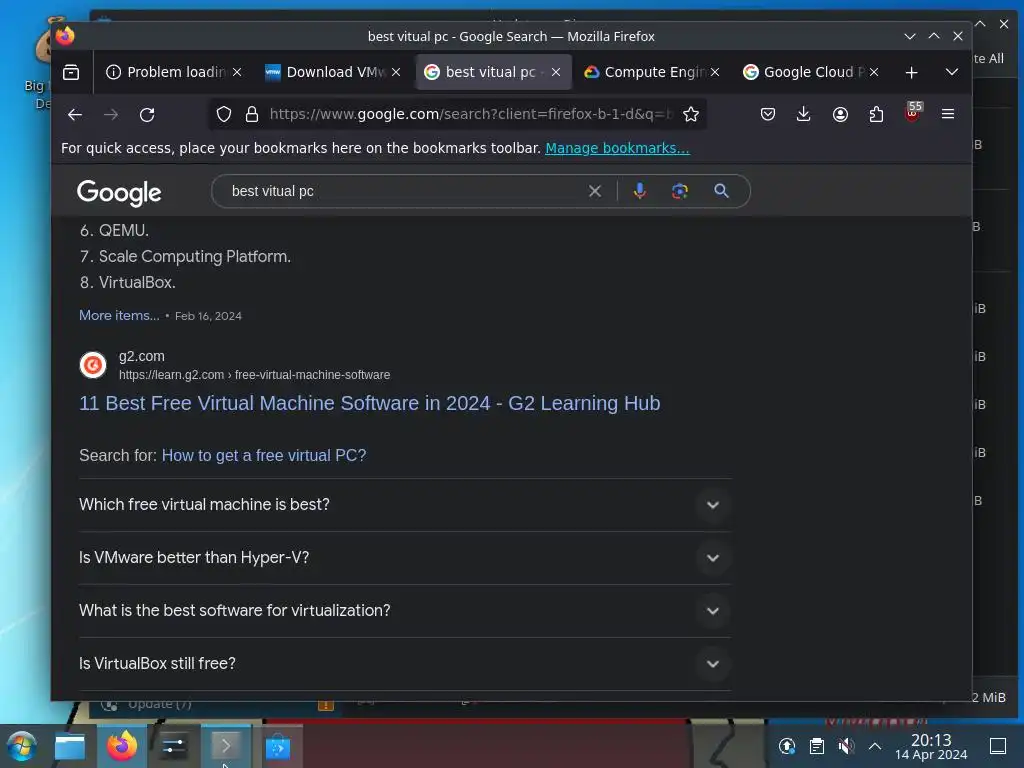1024x768 pixels.
Task: Show hidden system tray icons
Action: (874, 746)
